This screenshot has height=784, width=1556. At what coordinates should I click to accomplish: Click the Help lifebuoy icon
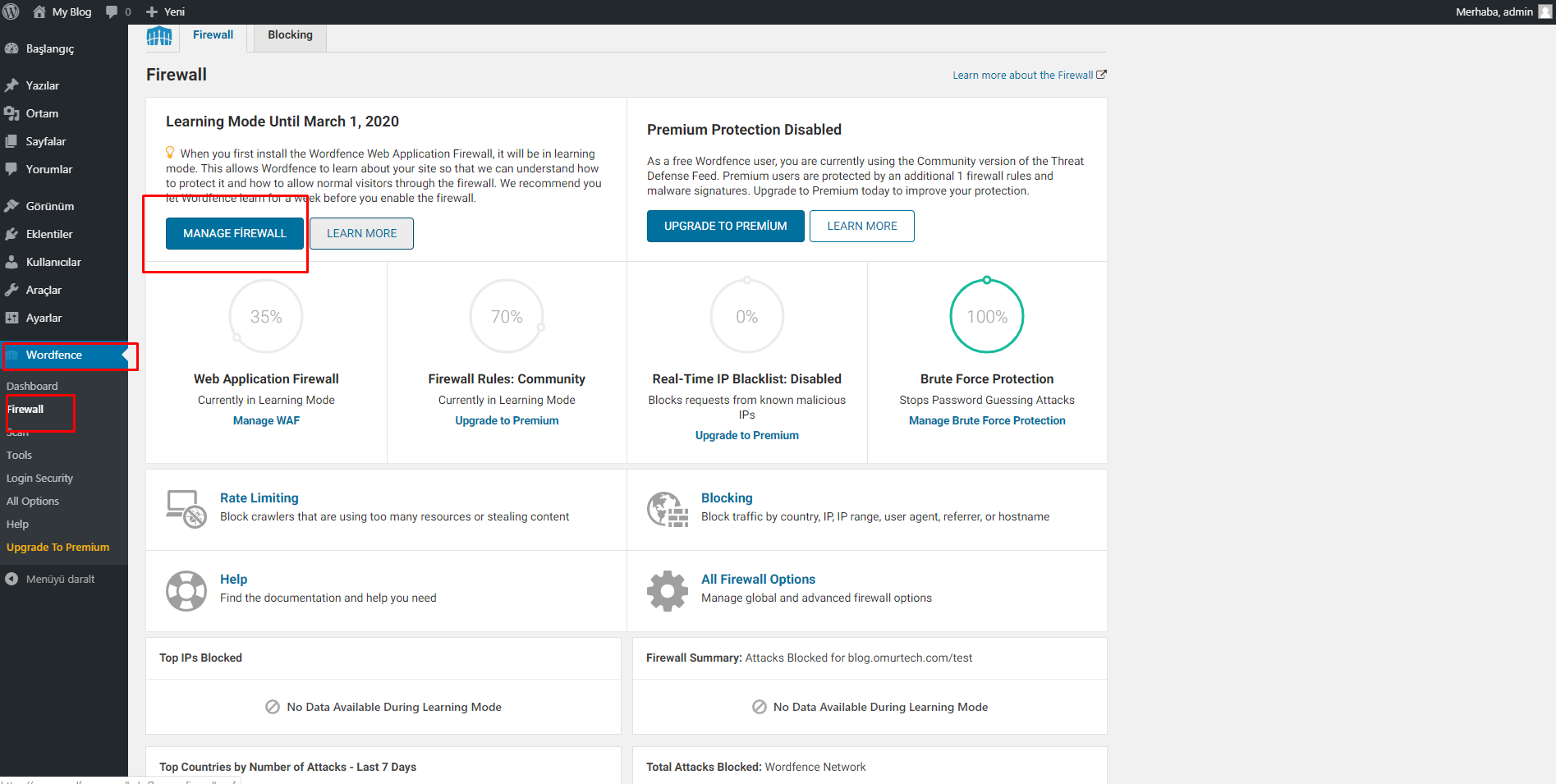click(x=186, y=590)
